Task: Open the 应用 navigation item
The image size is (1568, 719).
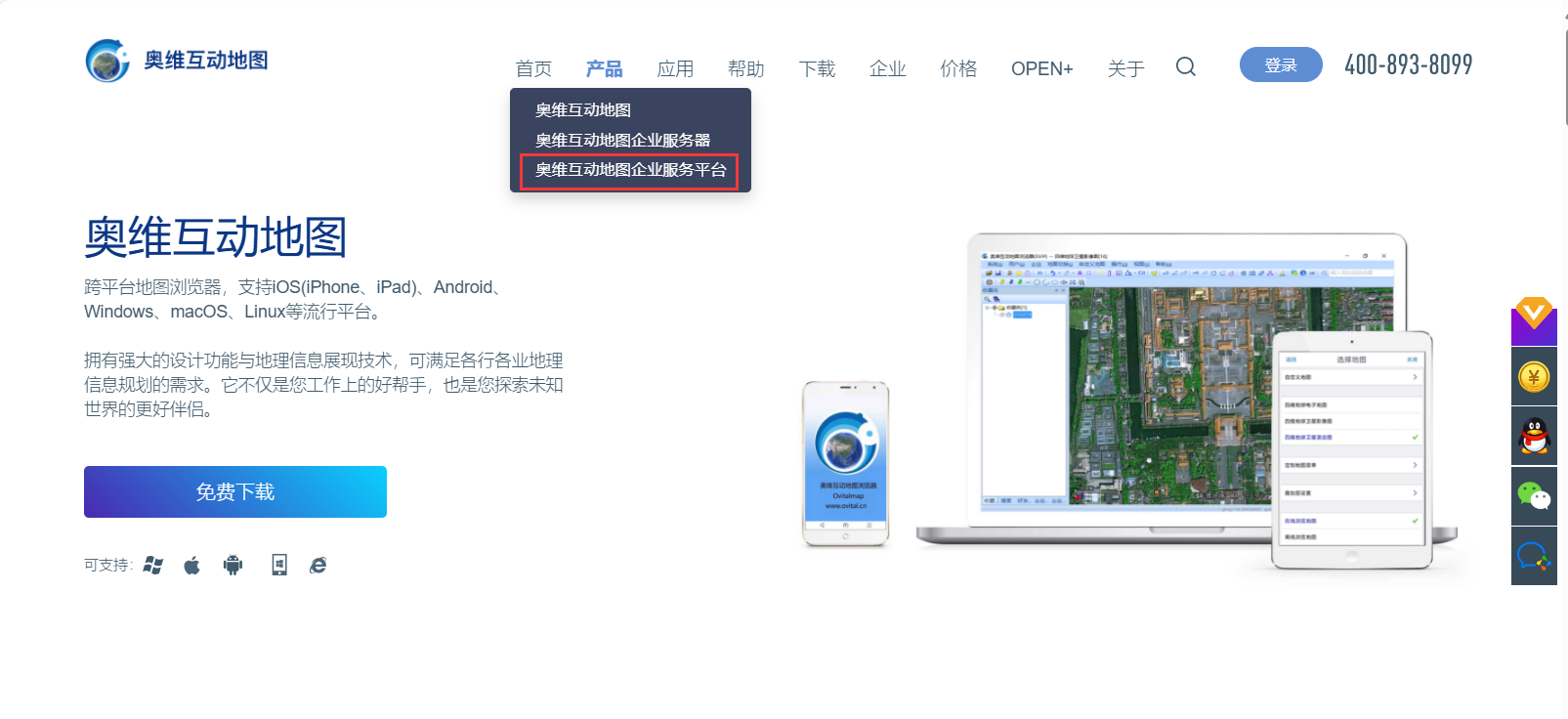Action: pyautogui.click(x=675, y=68)
